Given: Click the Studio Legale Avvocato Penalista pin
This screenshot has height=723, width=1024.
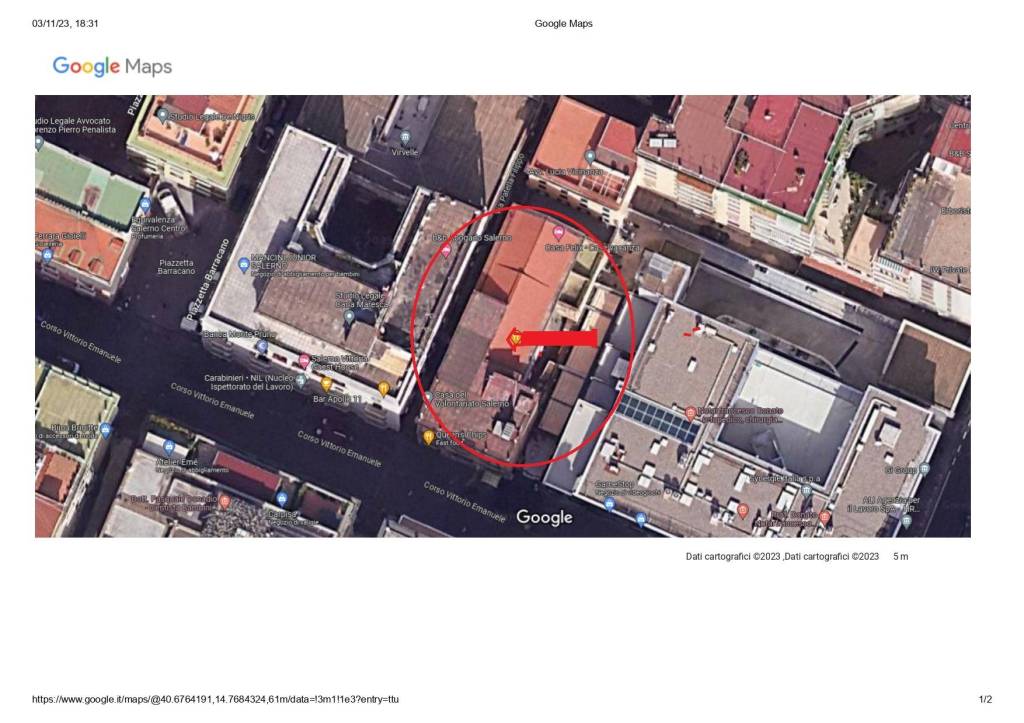Looking at the screenshot, I should point(39,142).
